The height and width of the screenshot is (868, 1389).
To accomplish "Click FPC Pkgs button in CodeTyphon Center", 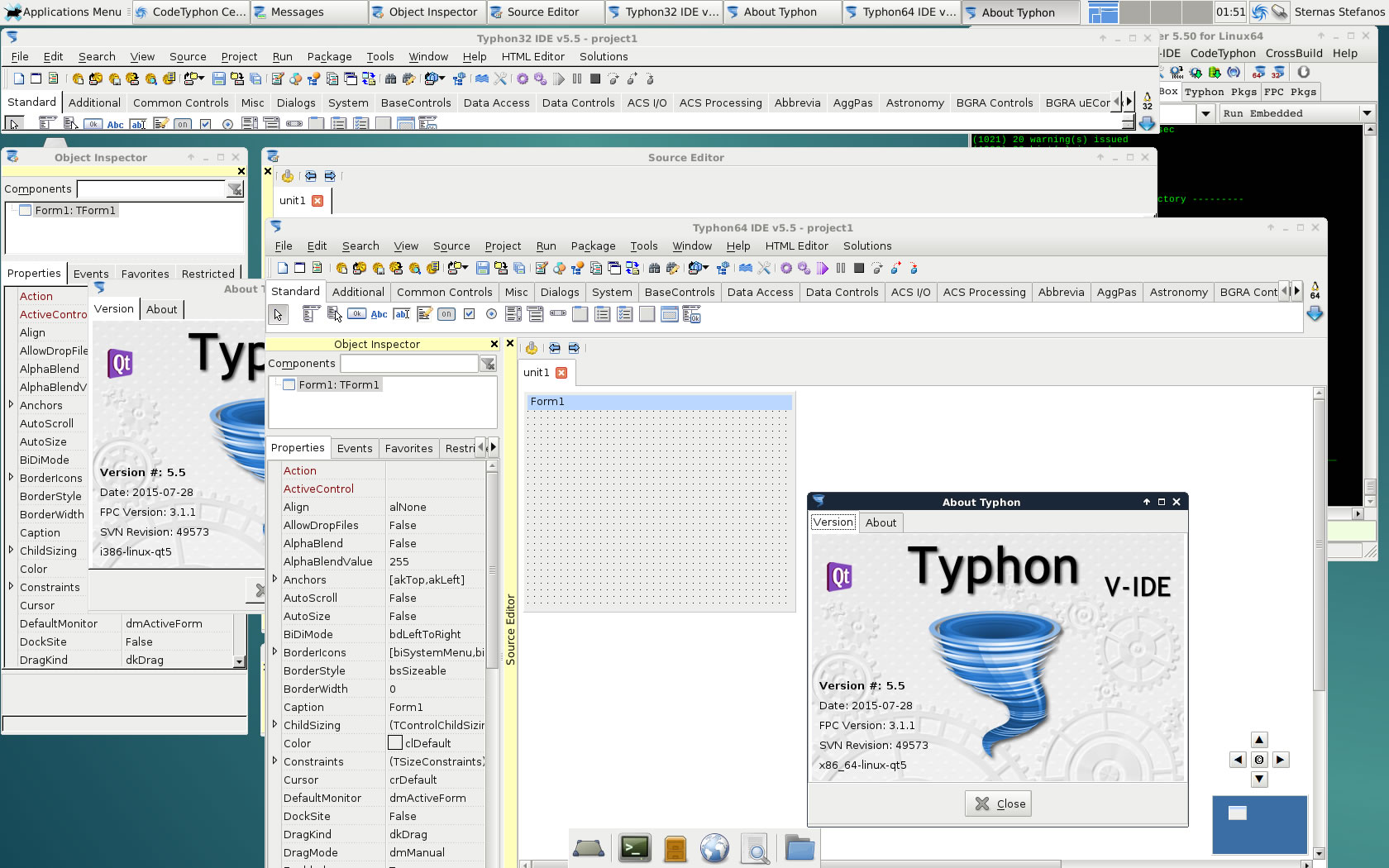I will [1290, 92].
